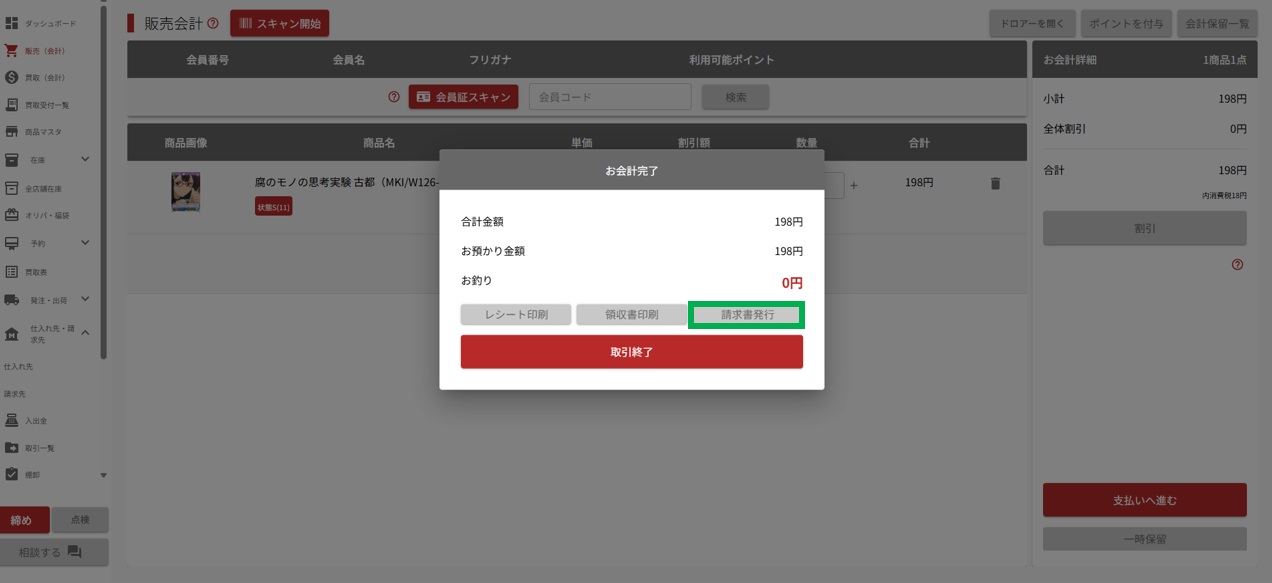Click the 買取（会計） dollar icon
Image resolution: width=1272 pixels, height=583 pixels.
[12, 77]
